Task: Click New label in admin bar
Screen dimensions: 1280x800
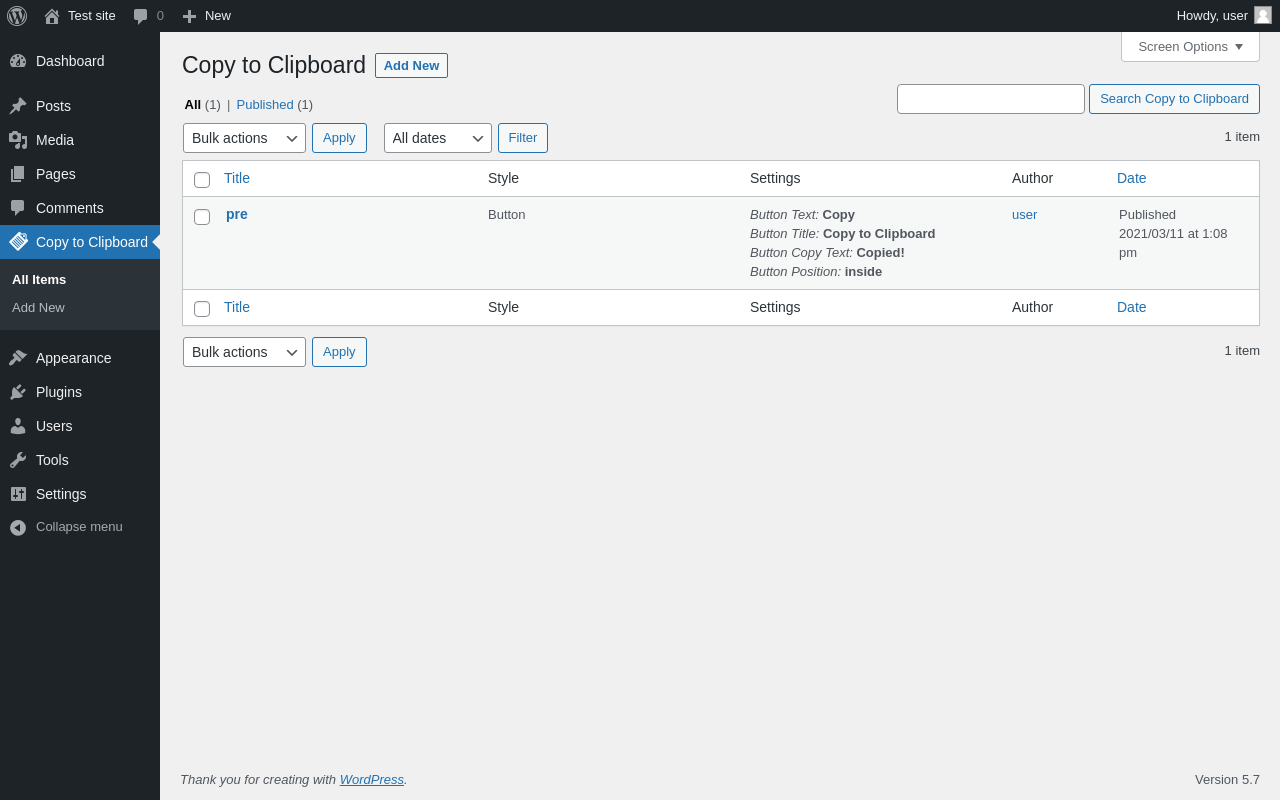Action: click(x=218, y=16)
